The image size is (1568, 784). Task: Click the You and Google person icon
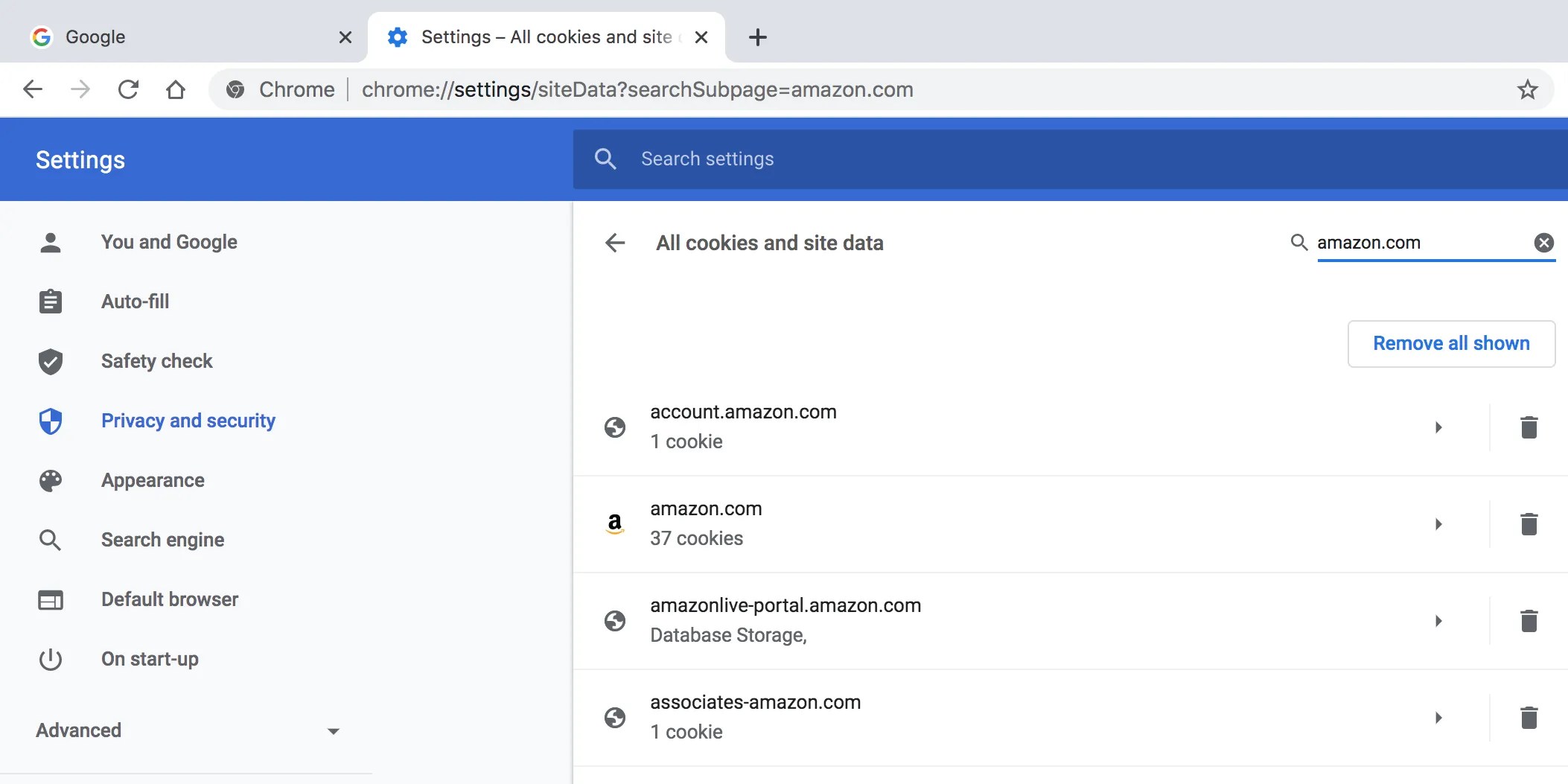click(x=50, y=242)
